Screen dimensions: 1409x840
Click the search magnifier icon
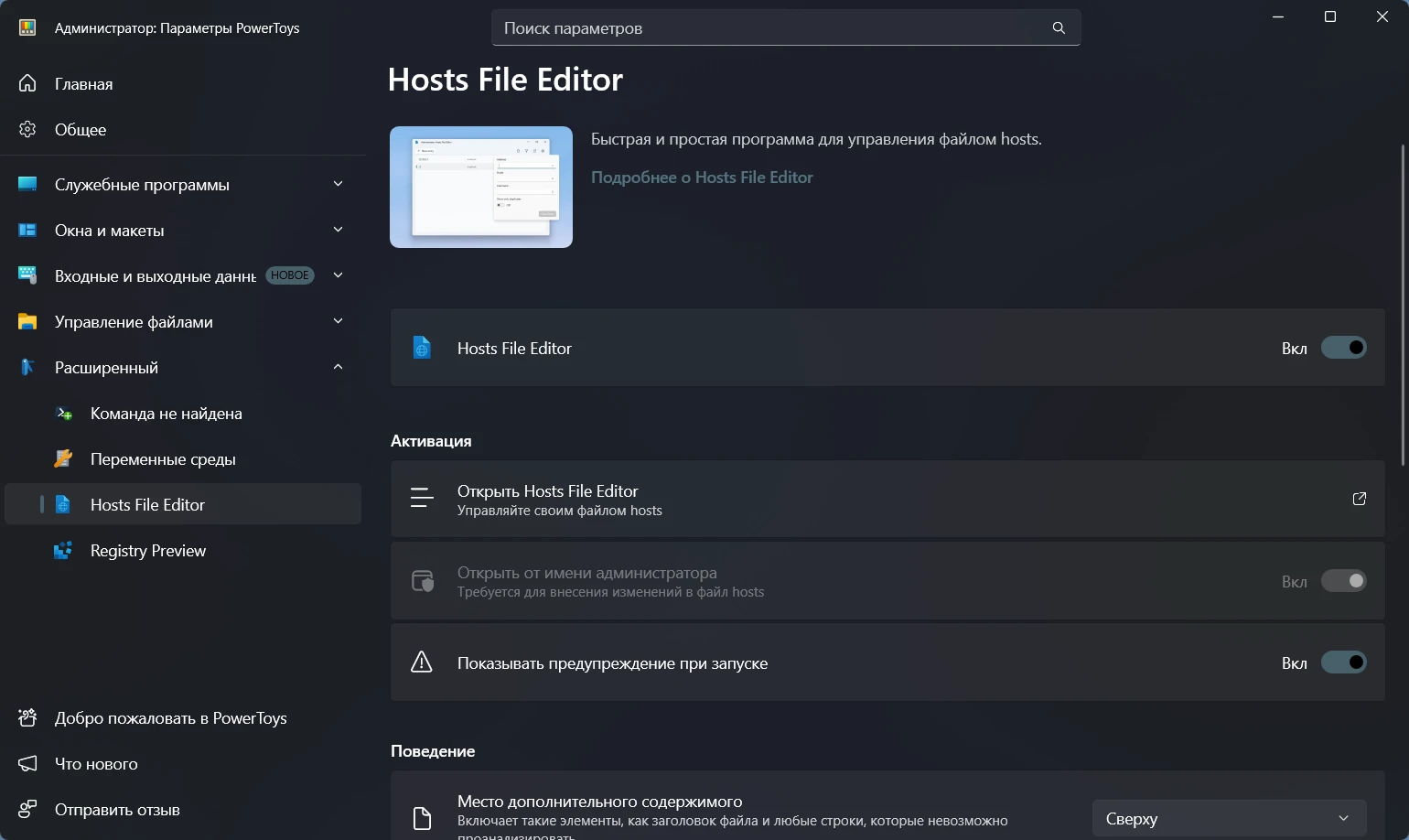coord(1059,28)
